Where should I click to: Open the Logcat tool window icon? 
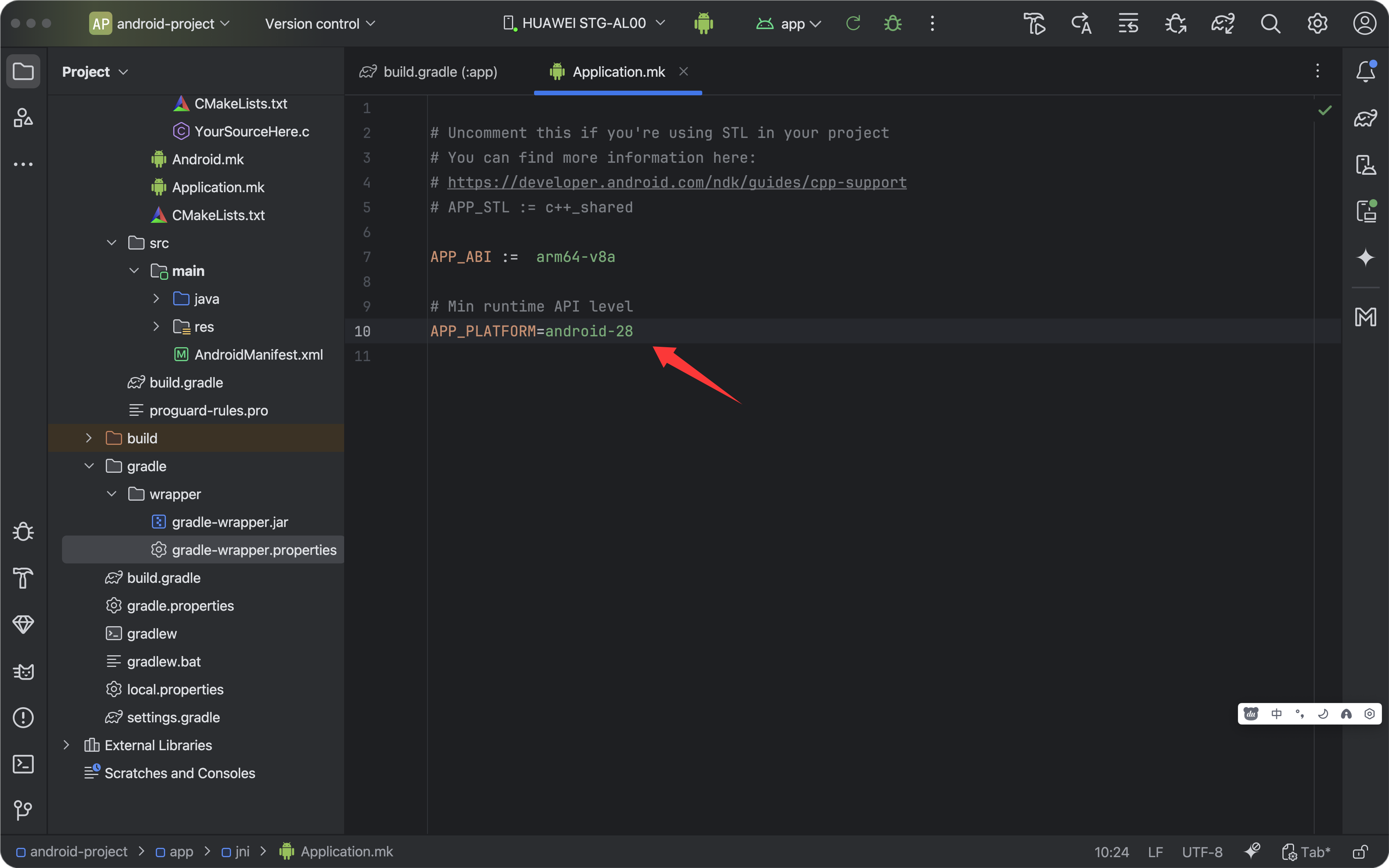(x=23, y=671)
